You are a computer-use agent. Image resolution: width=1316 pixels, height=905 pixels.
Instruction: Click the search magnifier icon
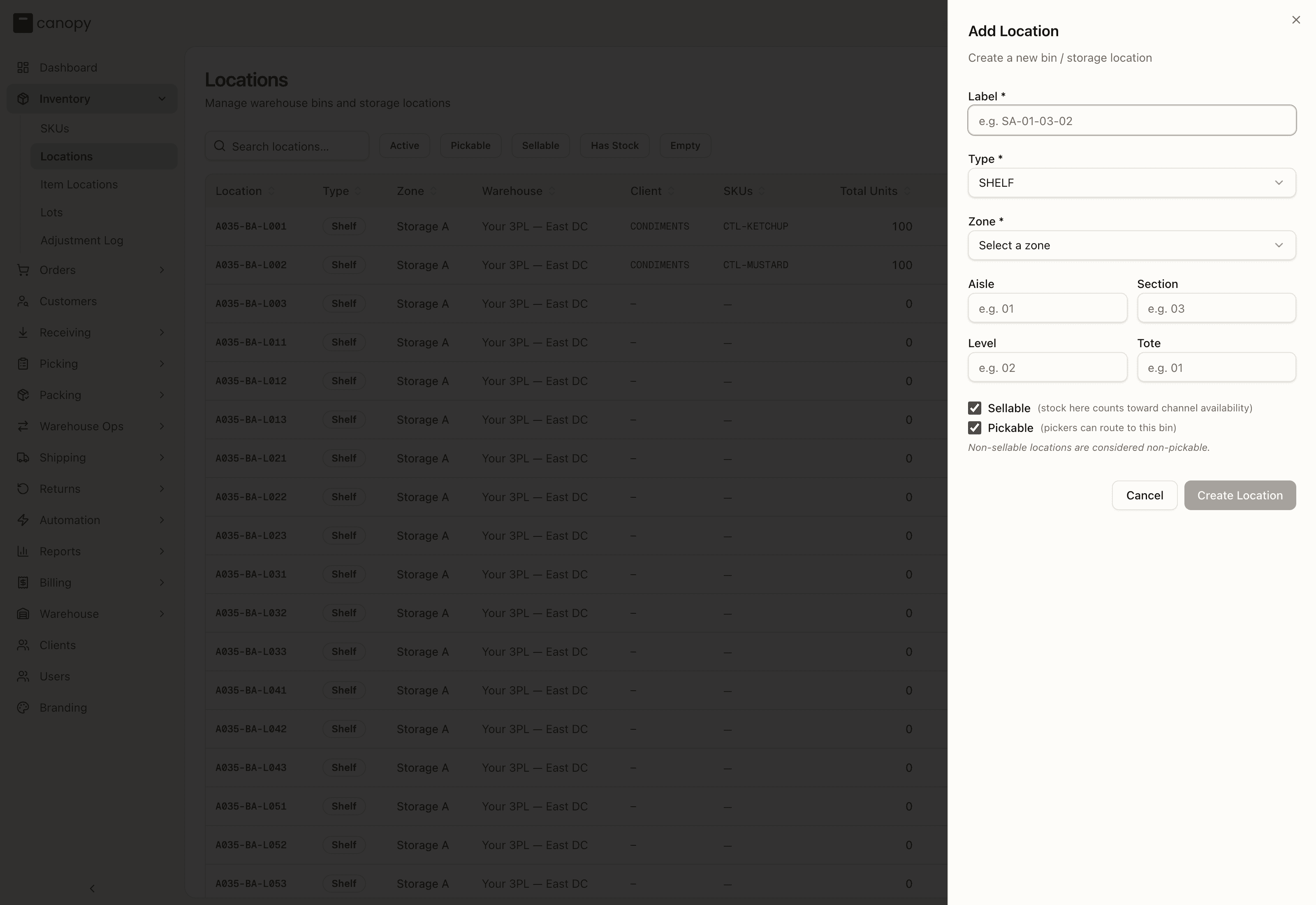(x=219, y=146)
